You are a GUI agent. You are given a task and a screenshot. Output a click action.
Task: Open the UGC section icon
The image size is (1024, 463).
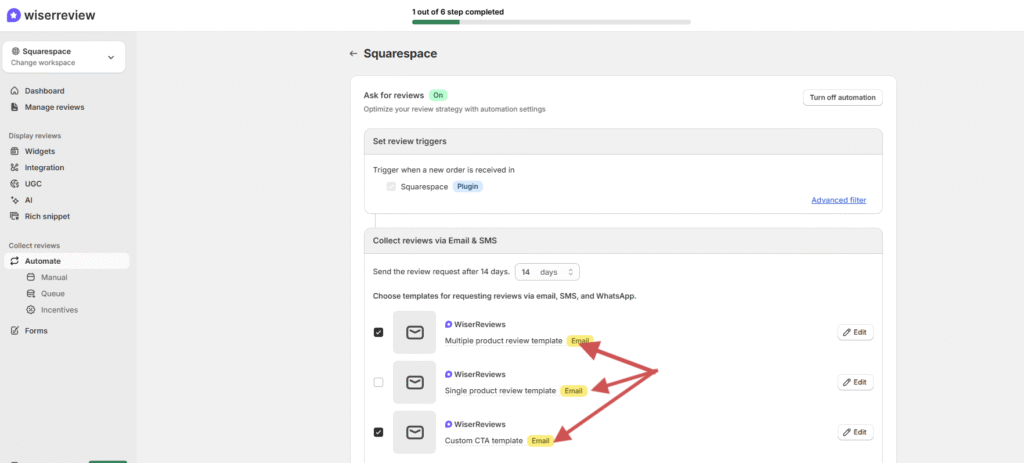(14, 184)
